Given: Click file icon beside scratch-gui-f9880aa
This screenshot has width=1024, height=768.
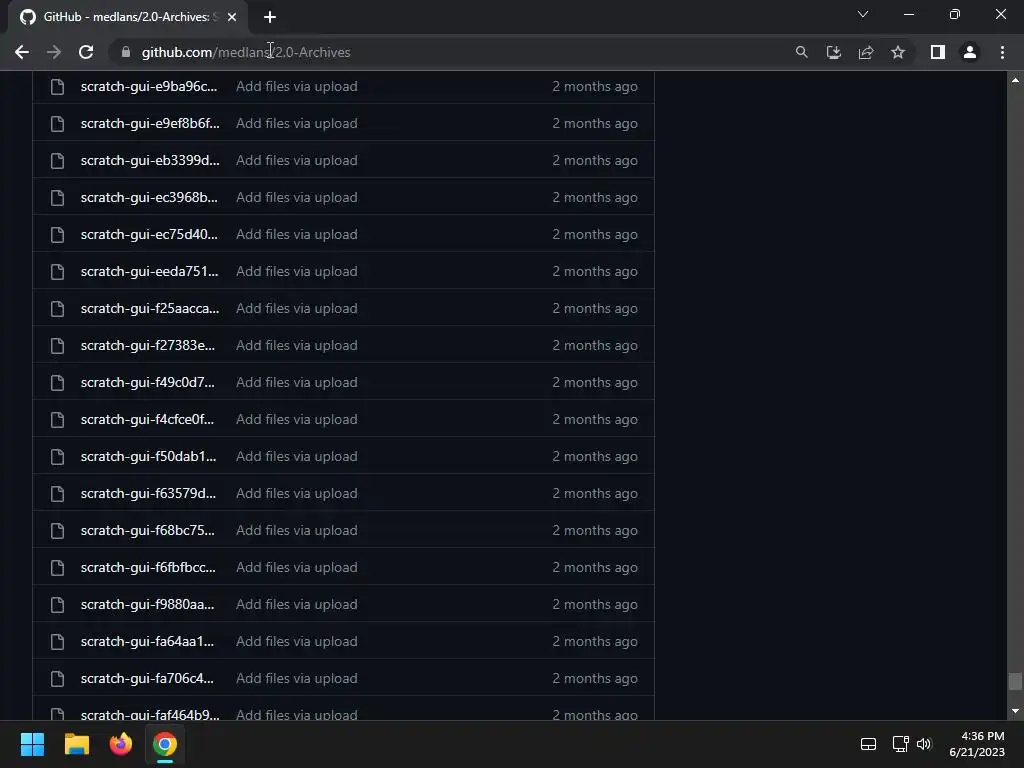Looking at the screenshot, I should pos(57,605).
